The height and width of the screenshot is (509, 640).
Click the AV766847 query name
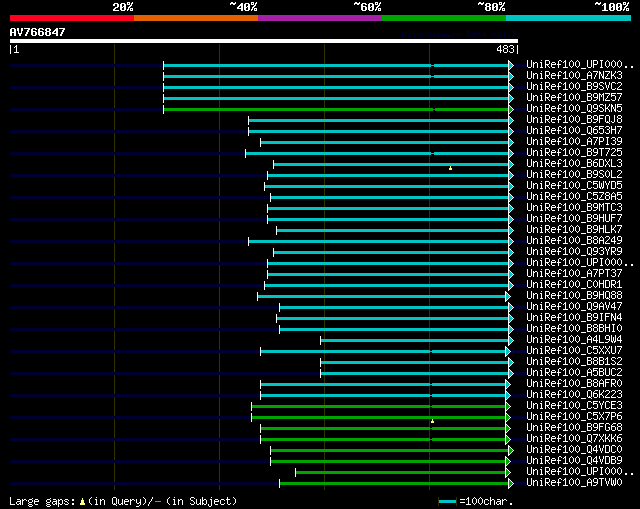38,32
